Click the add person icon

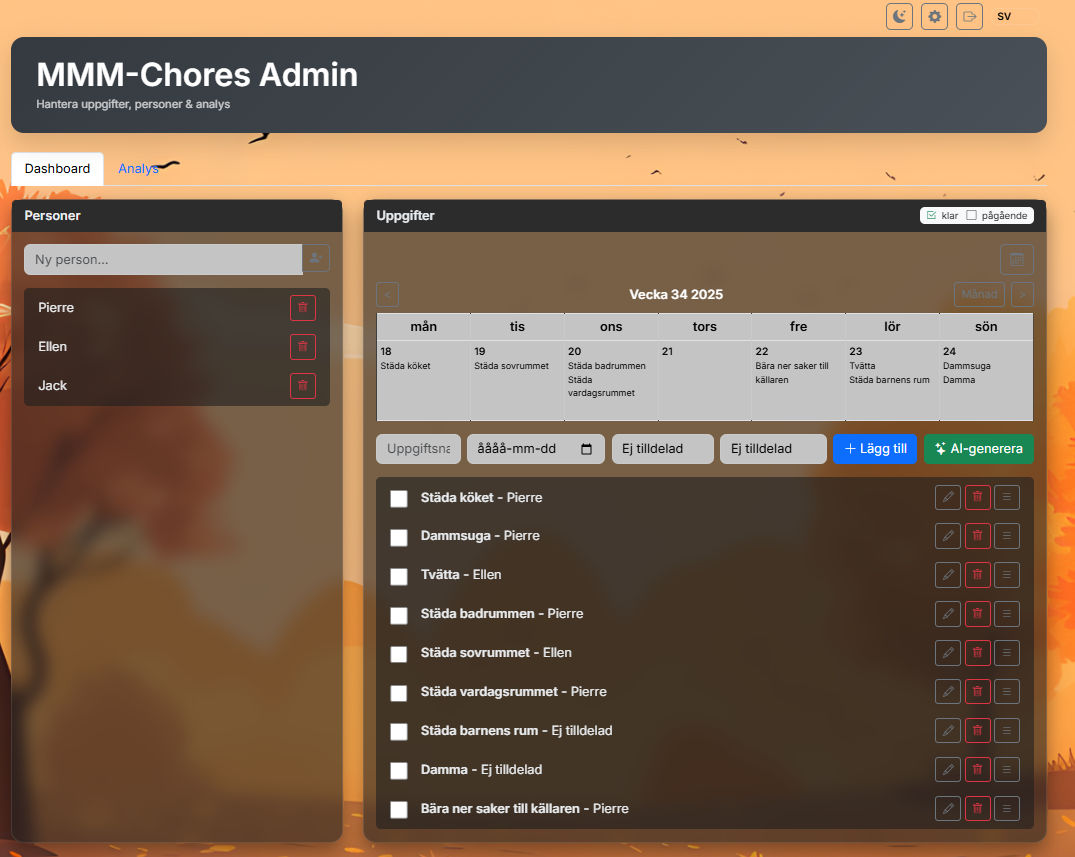coord(316,258)
